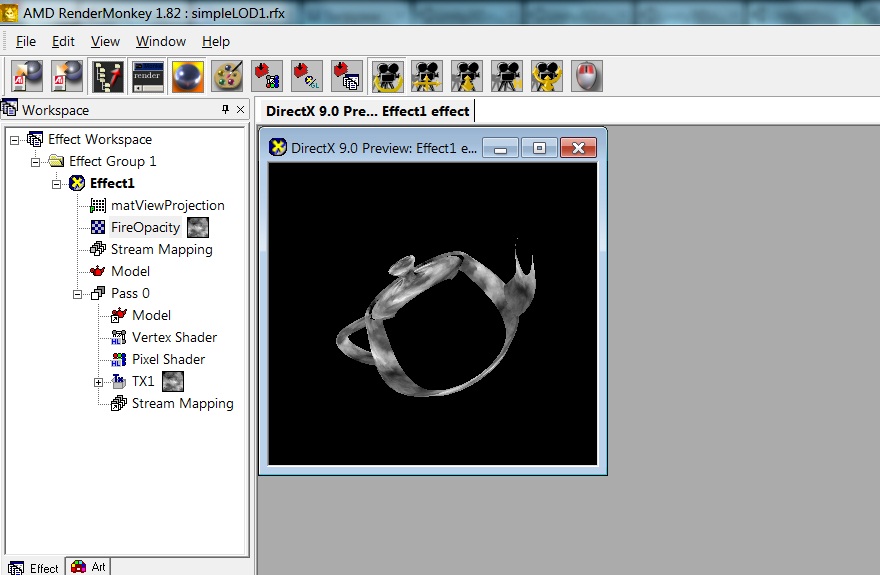Collapse the Effect1 tree node
The height and width of the screenshot is (575, 880).
56,184
